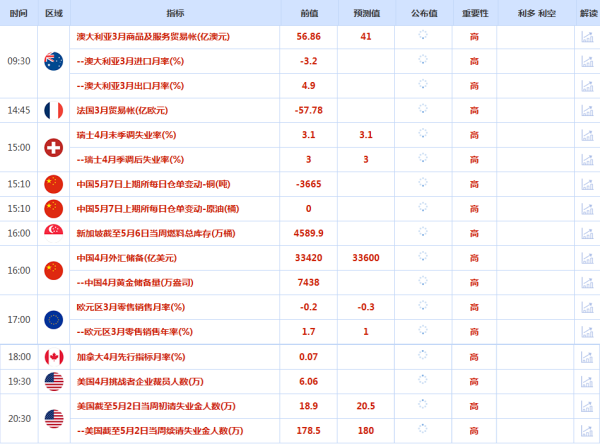Open 中国4月外汇储备(亿美元) indicator
Viewport: 600px width, 444px height.
(x=127, y=258)
